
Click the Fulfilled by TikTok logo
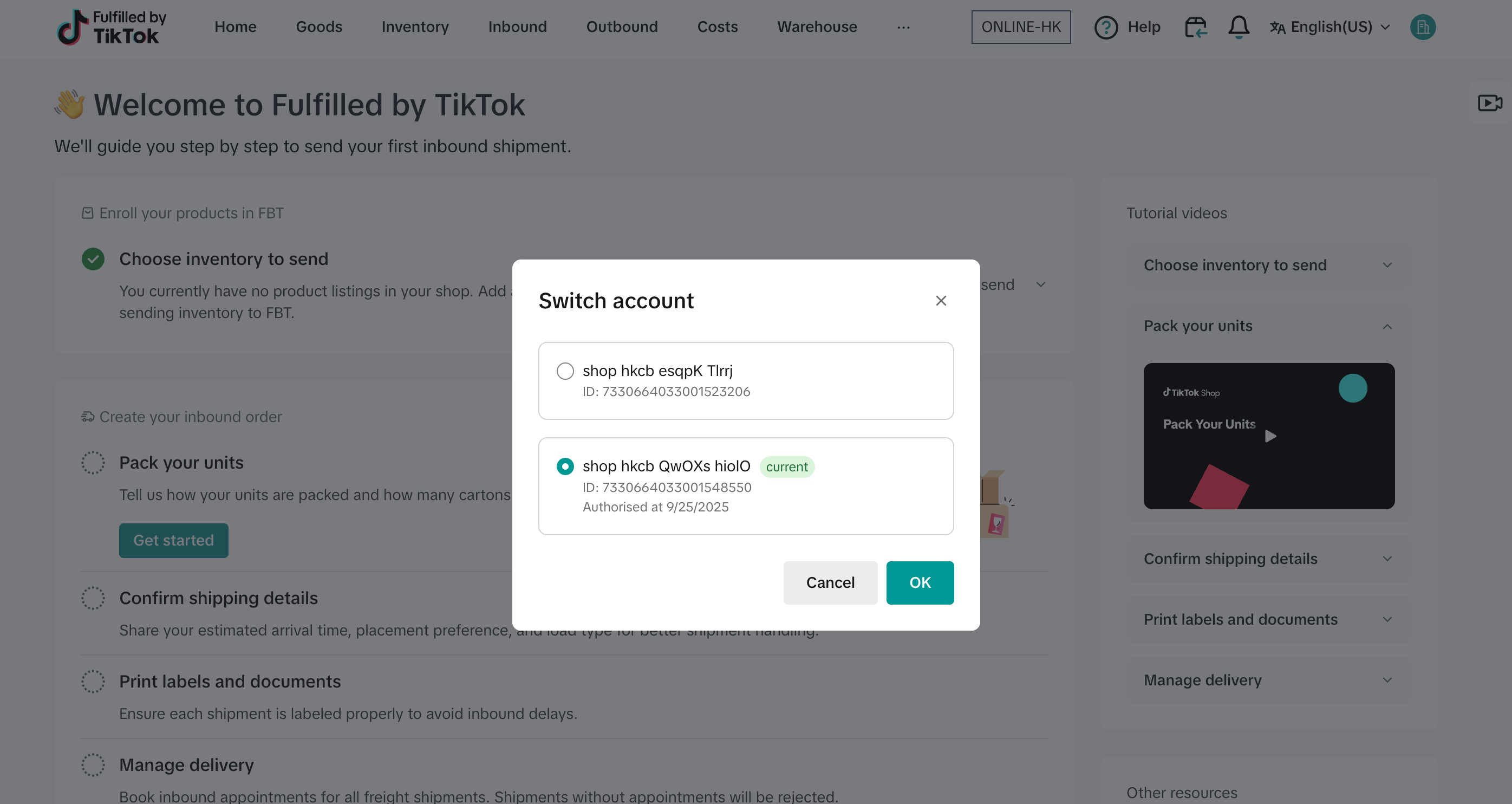[112, 27]
